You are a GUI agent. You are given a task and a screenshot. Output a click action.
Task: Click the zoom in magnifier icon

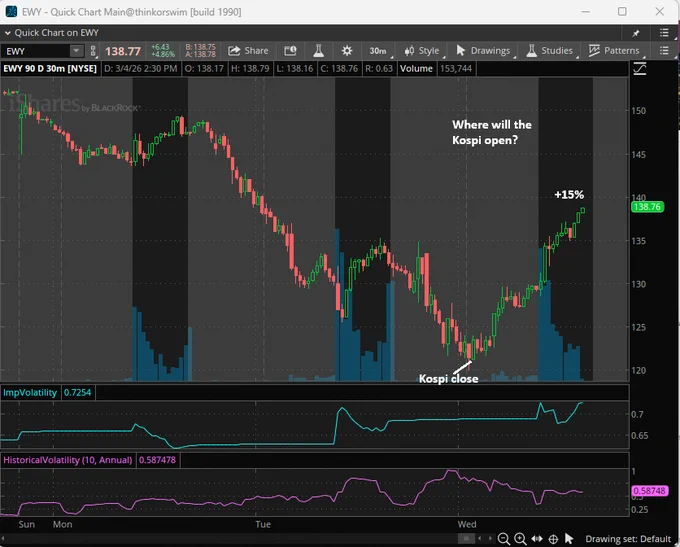coord(520,539)
